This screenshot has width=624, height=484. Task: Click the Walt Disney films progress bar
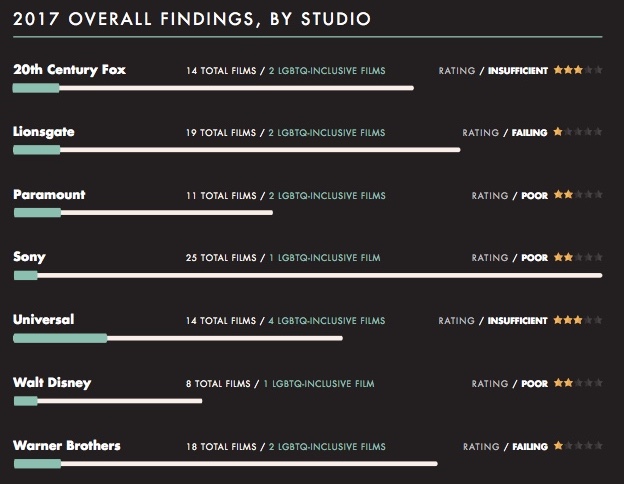pos(108,401)
